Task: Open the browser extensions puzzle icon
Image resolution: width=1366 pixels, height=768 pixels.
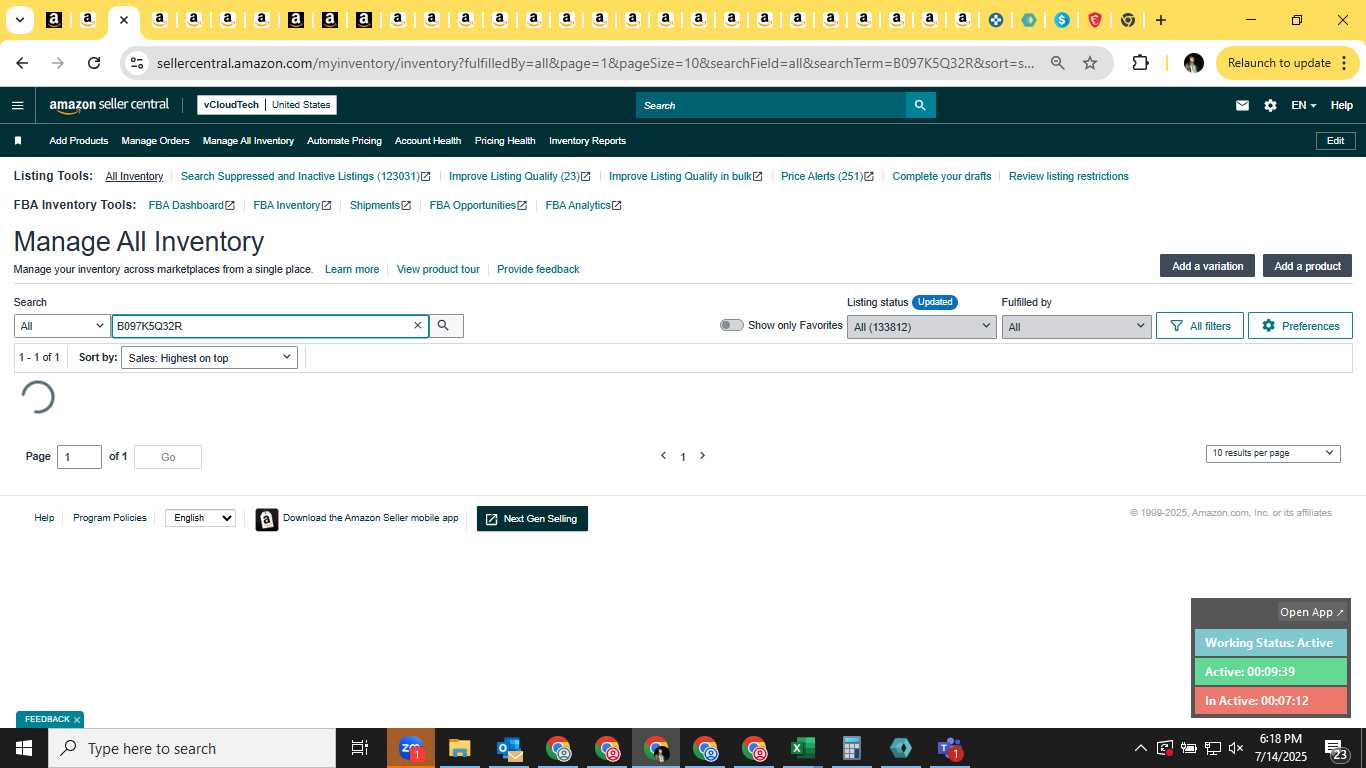Action: pyautogui.click(x=1140, y=63)
